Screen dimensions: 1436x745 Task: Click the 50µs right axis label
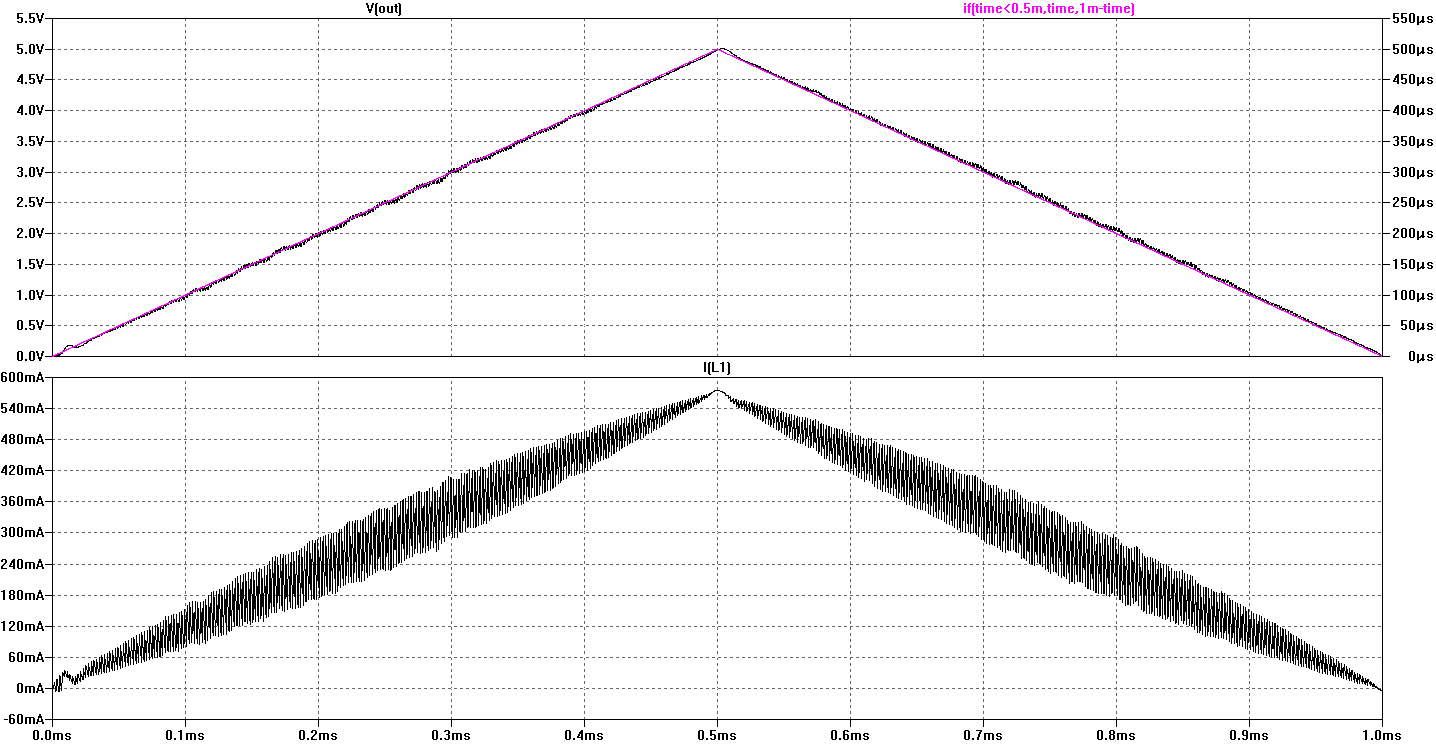[1416, 326]
